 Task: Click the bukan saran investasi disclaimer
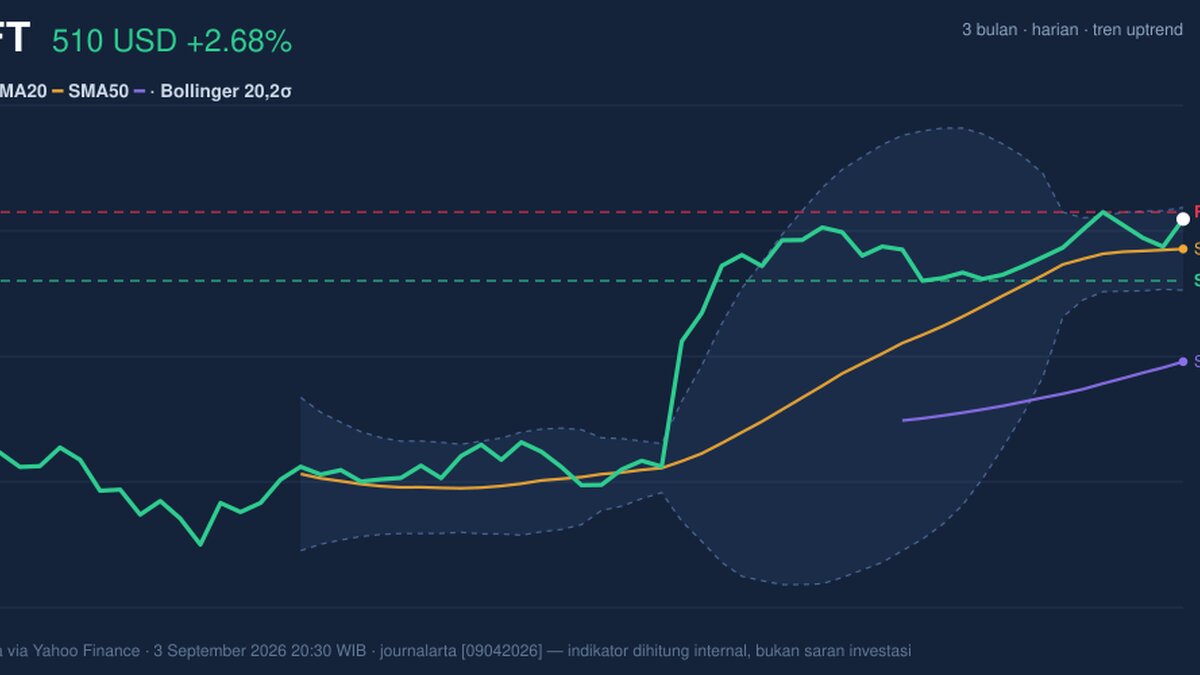coord(829,650)
